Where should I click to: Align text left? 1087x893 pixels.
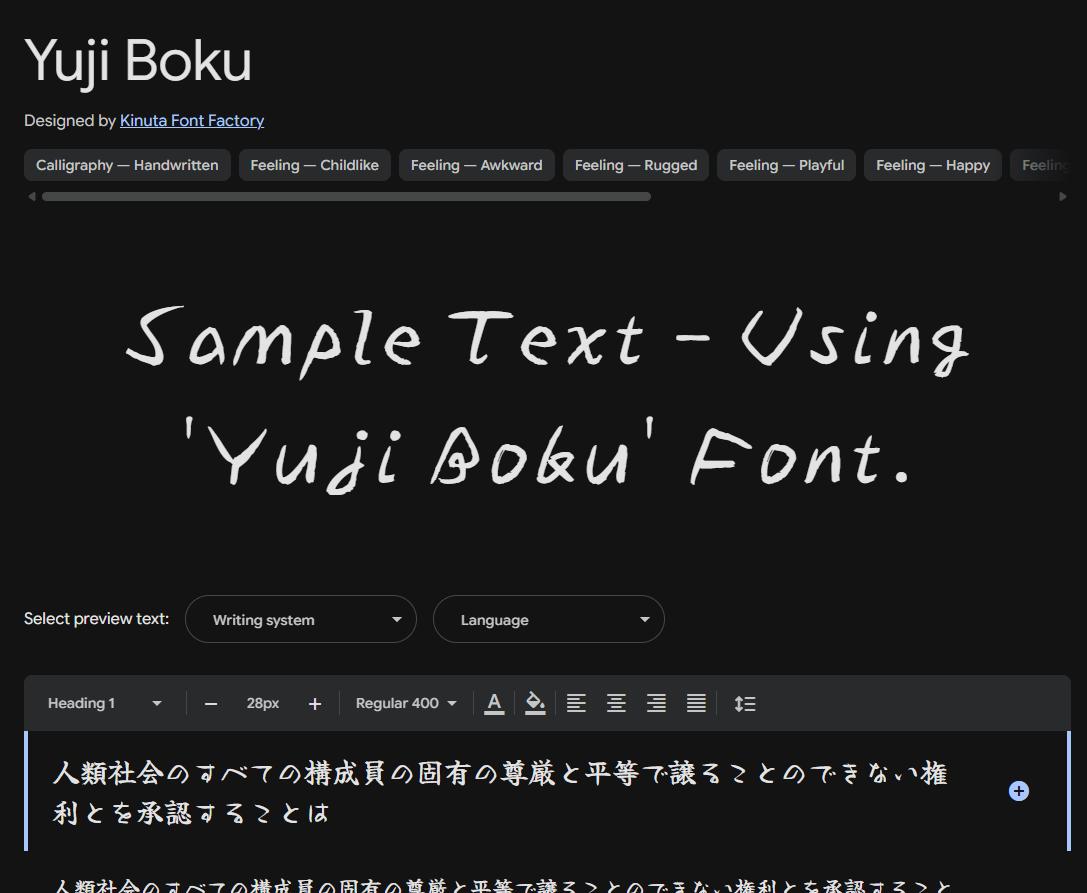[x=576, y=704]
